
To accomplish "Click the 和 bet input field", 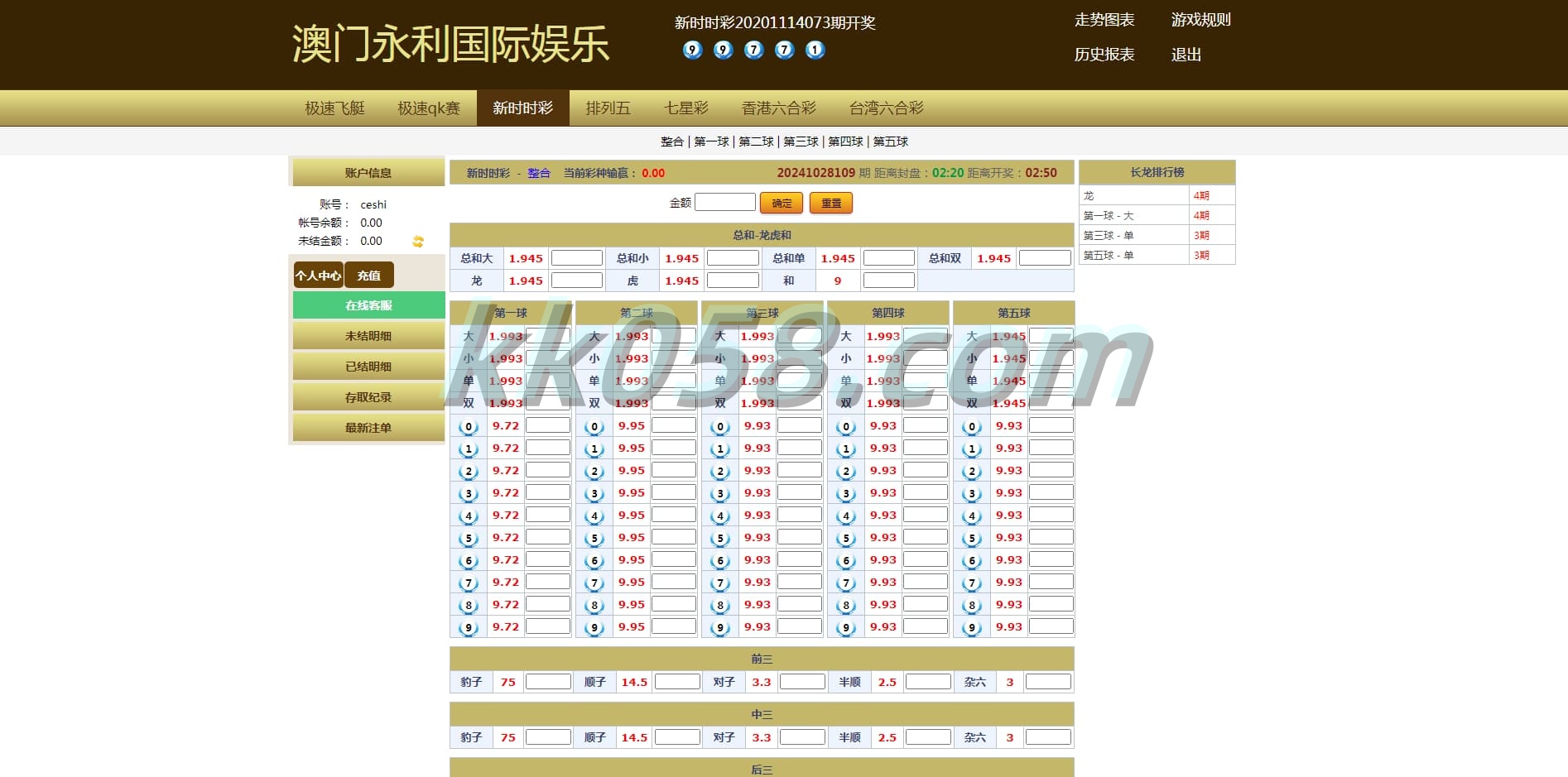I will (889, 281).
